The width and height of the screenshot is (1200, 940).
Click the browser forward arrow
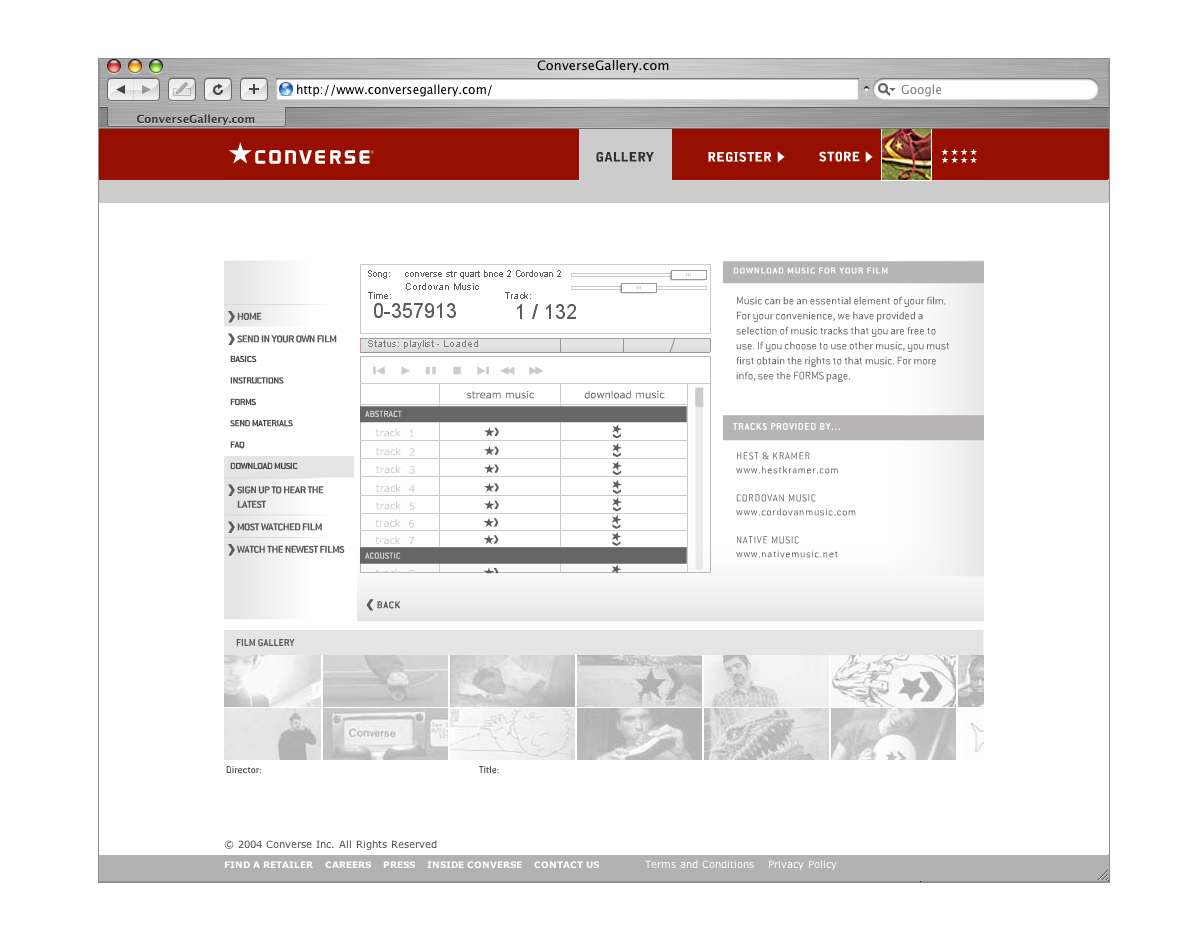(x=147, y=89)
